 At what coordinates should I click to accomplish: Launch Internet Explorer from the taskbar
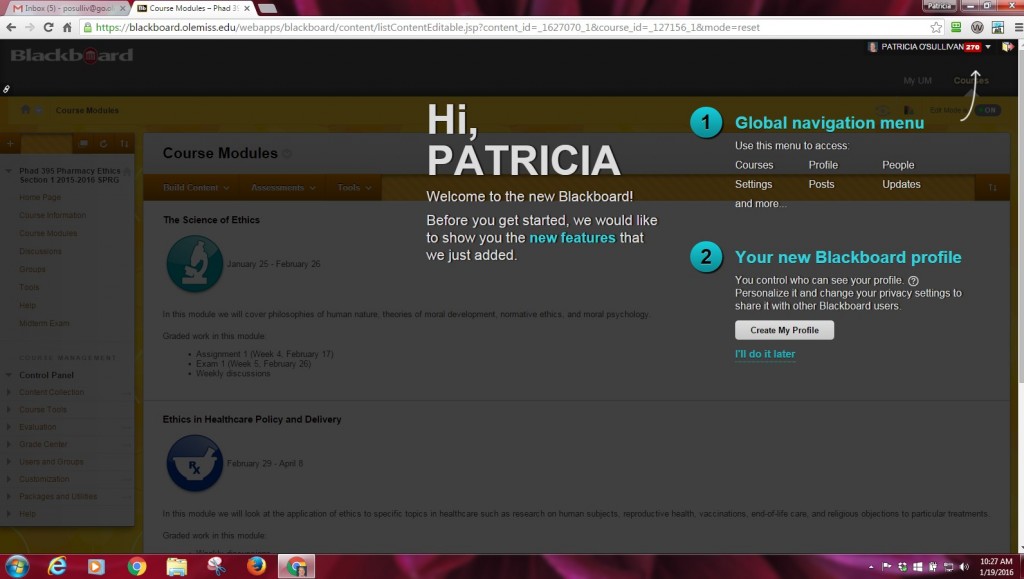57,566
